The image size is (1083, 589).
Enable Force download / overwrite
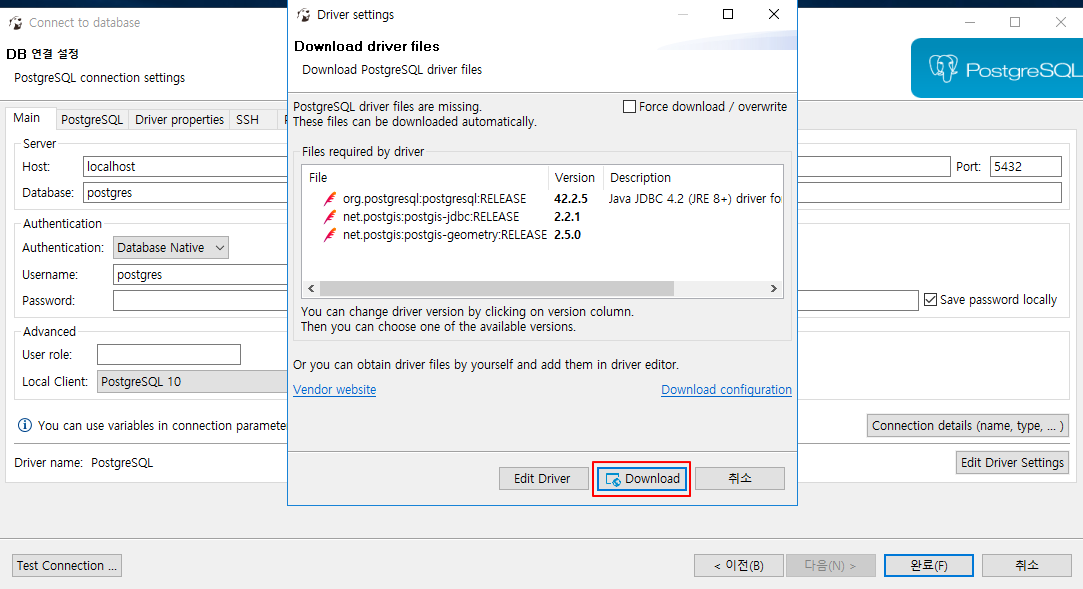629,106
